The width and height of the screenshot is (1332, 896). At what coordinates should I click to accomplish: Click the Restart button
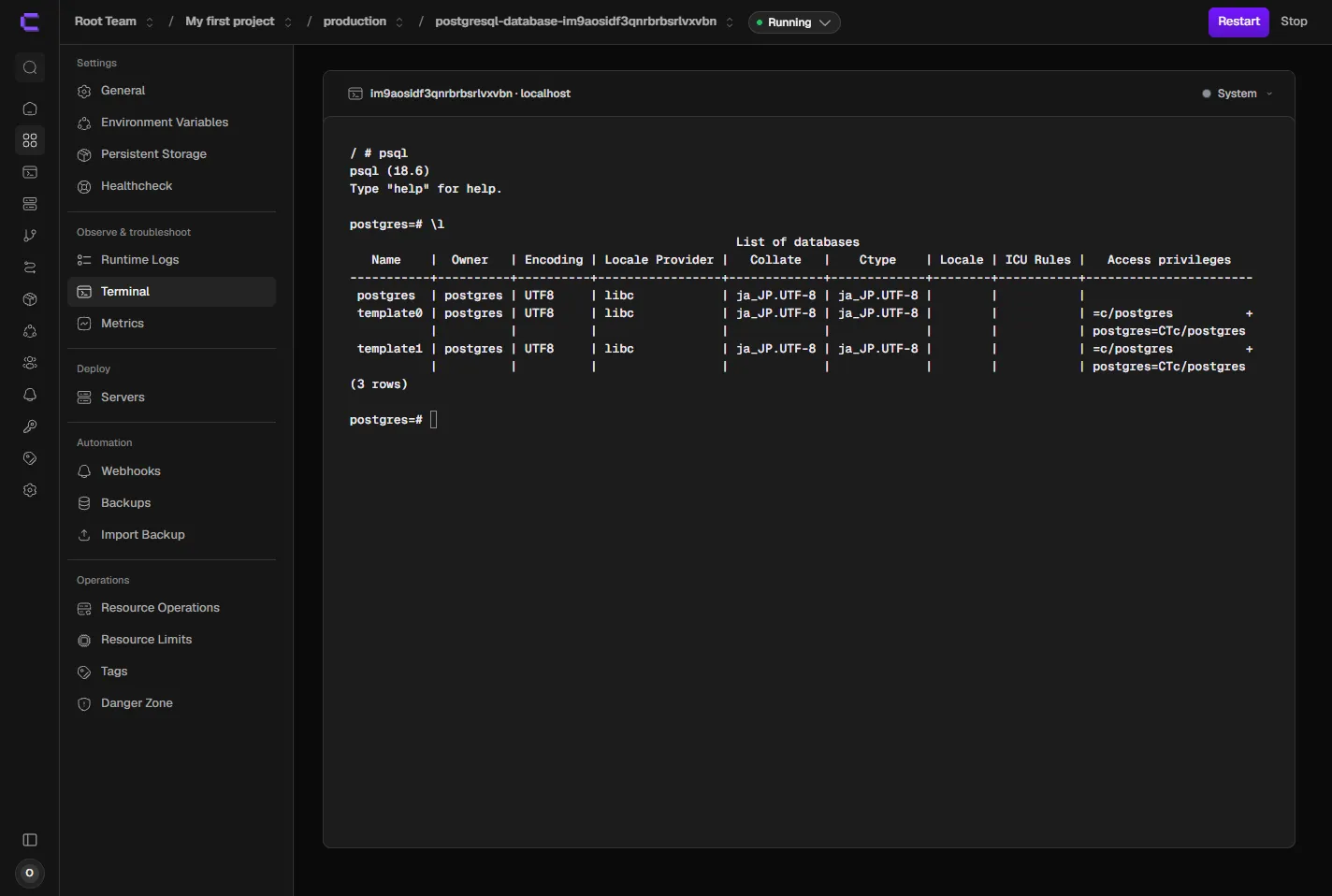[x=1238, y=22]
